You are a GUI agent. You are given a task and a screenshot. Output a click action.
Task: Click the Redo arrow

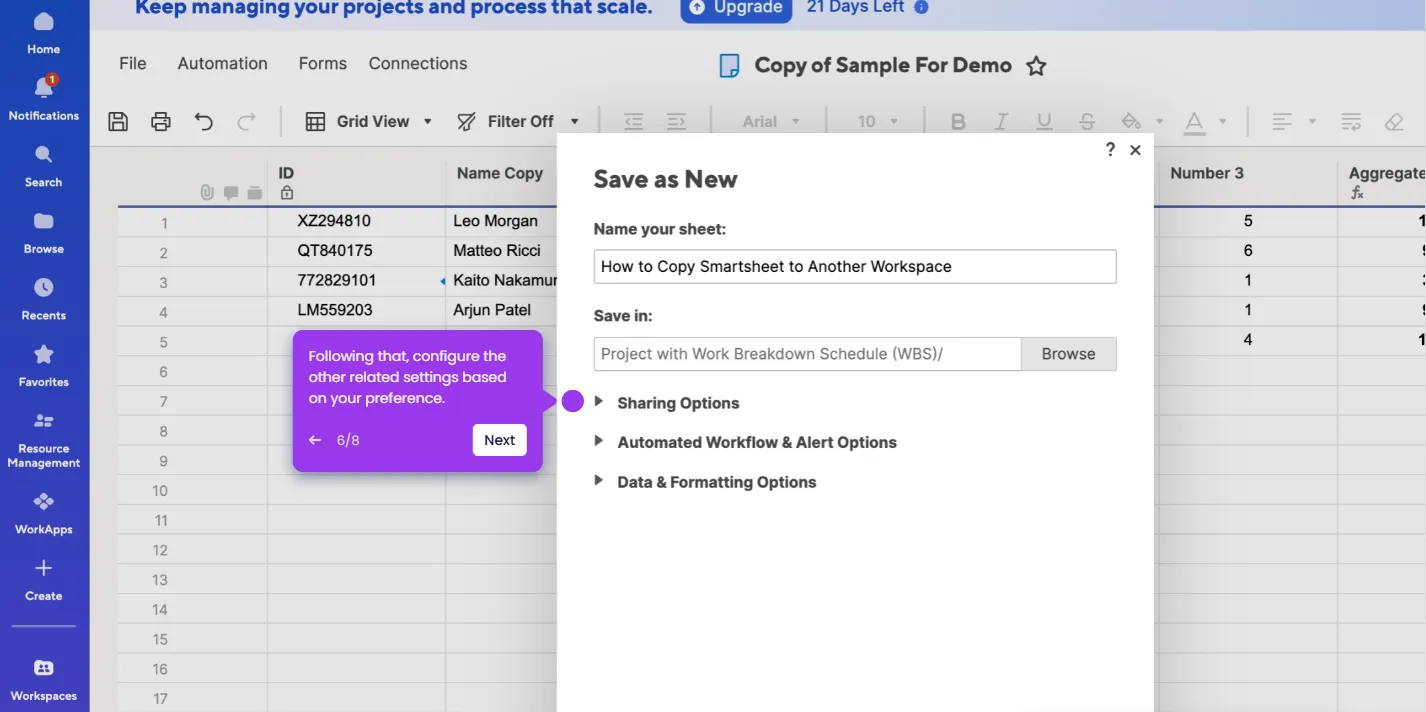point(246,121)
